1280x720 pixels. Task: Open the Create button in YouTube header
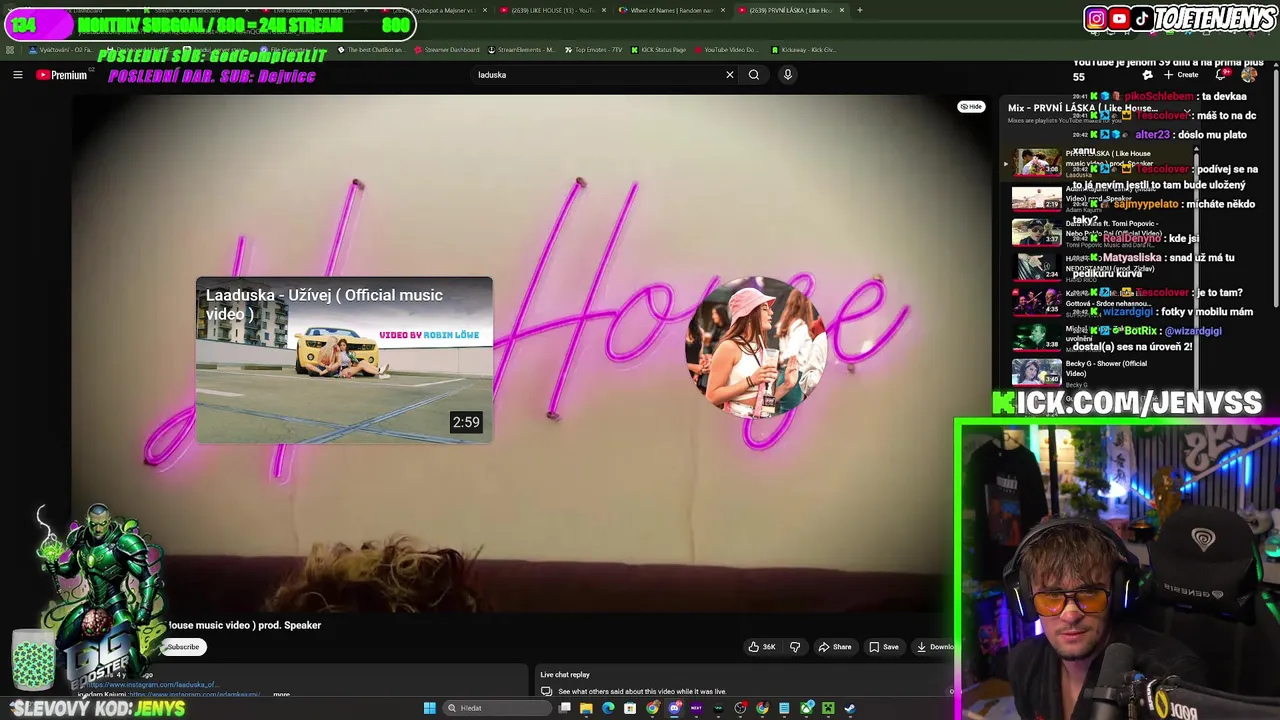(1182, 75)
